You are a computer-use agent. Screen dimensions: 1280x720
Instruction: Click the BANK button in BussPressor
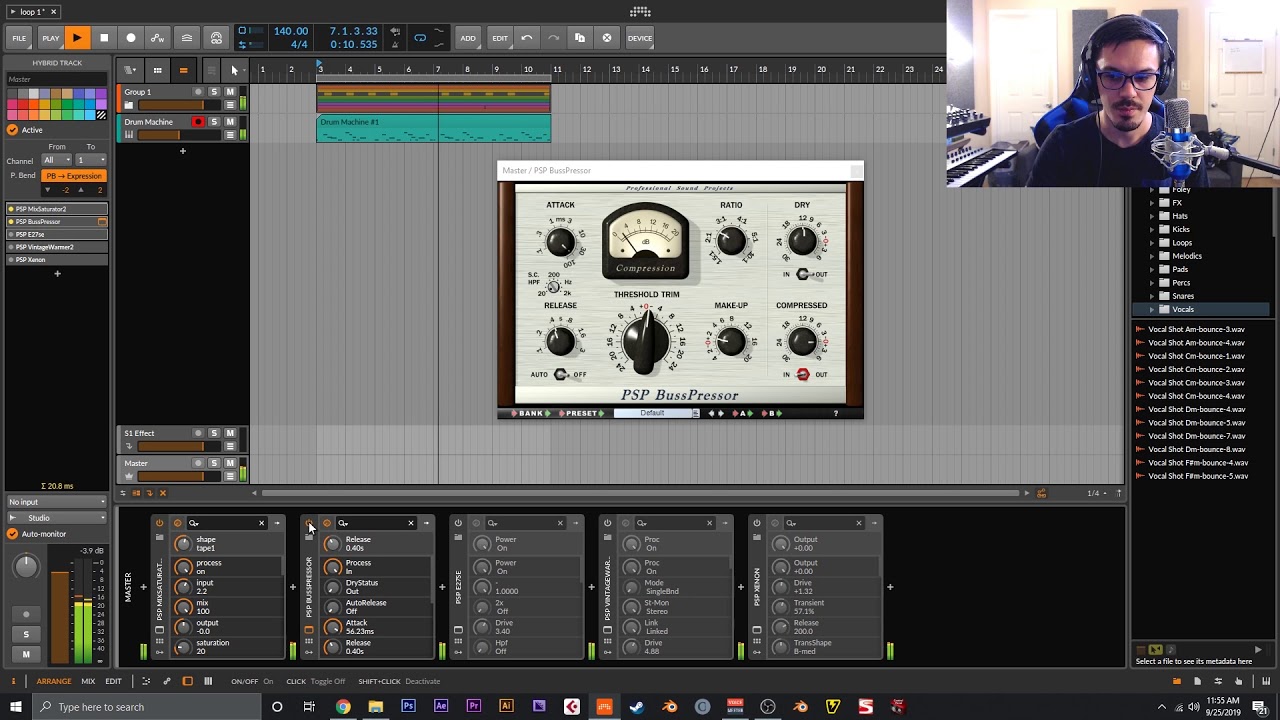point(530,413)
